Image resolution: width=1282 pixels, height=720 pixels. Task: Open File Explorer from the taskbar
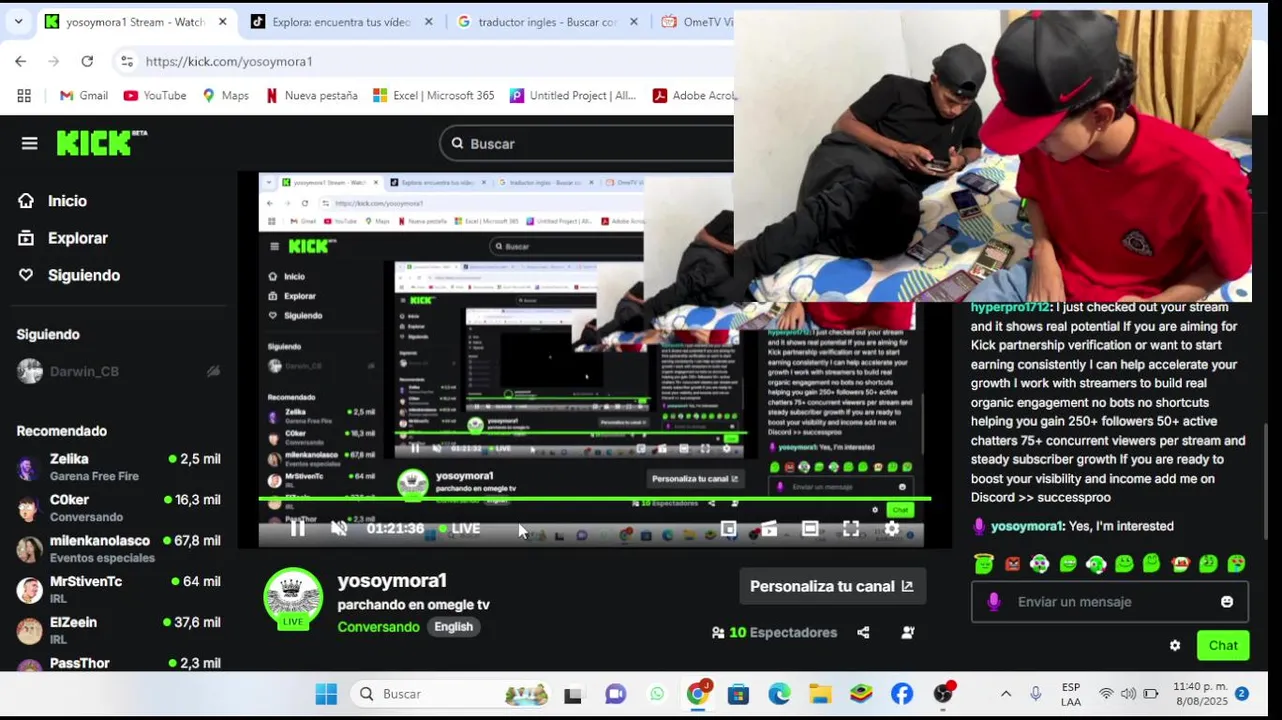point(820,694)
